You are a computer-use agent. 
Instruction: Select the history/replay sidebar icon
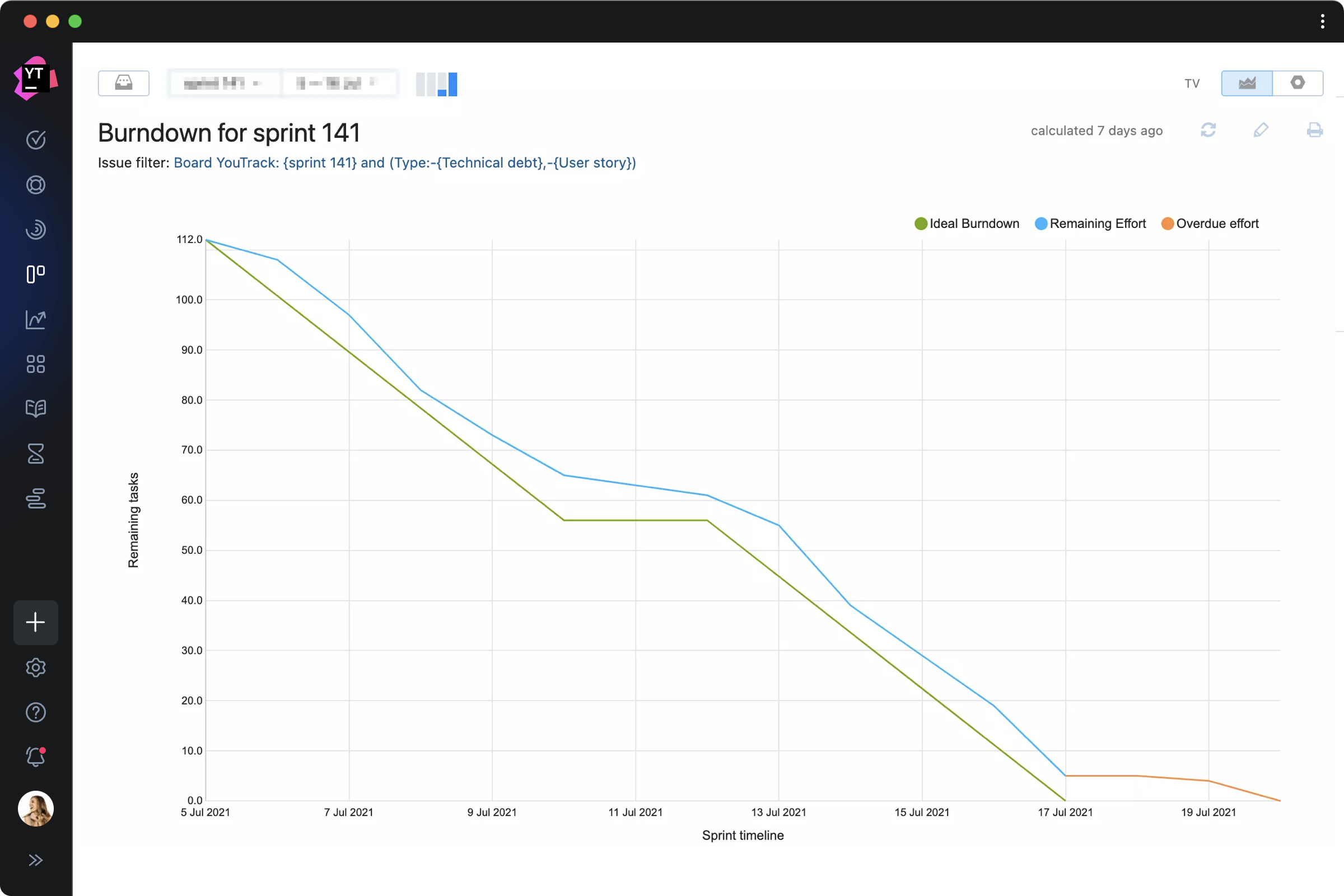[x=35, y=230]
